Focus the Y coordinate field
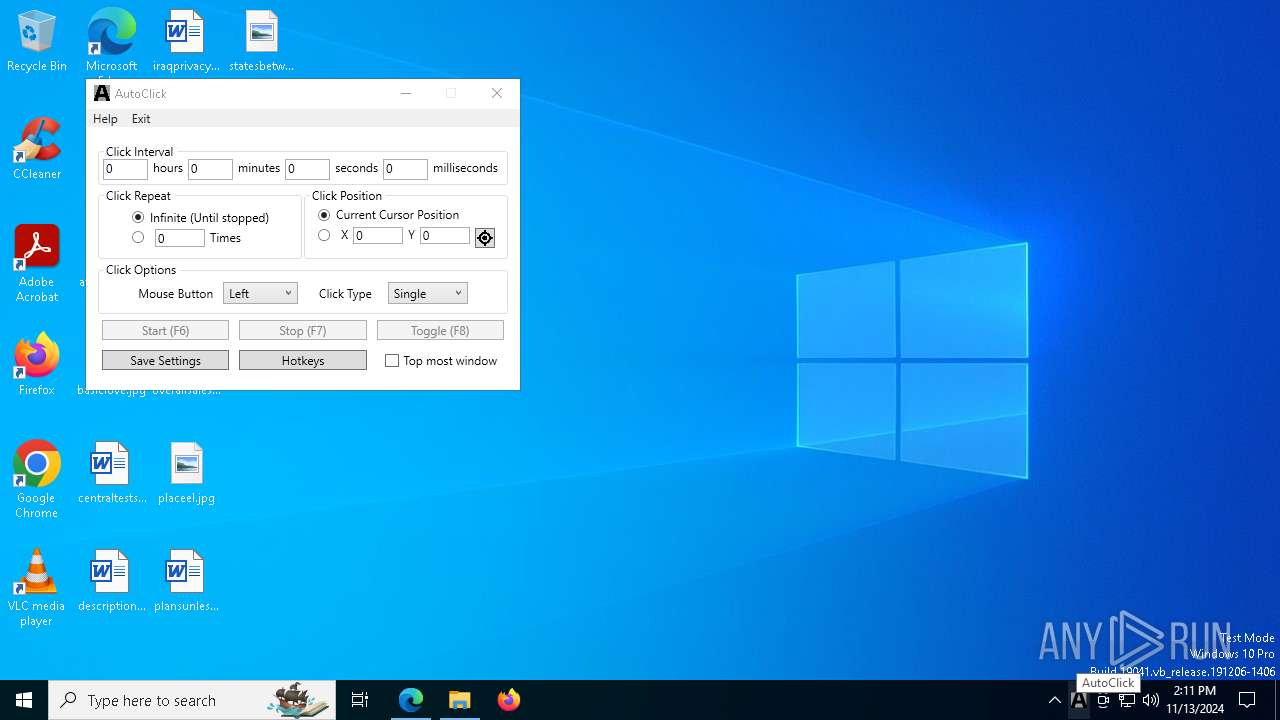This screenshot has height=720, width=1280. point(445,236)
